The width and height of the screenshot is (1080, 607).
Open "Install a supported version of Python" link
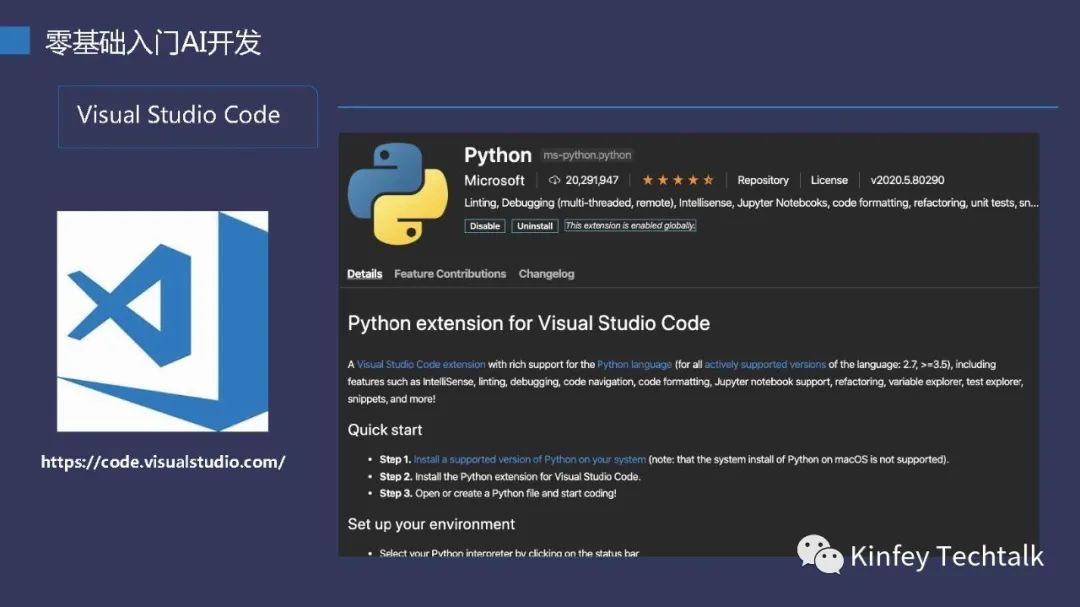click(x=530, y=460)
